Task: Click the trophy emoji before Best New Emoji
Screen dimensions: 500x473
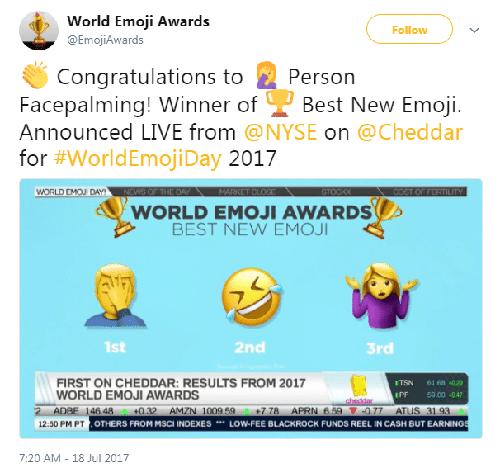Action: (280, 103)
